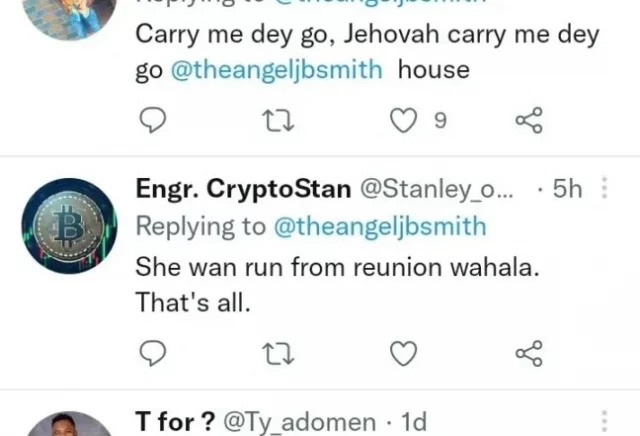Open the top commenter's profile avatar
640x436 pixels.
pos(69,15)
